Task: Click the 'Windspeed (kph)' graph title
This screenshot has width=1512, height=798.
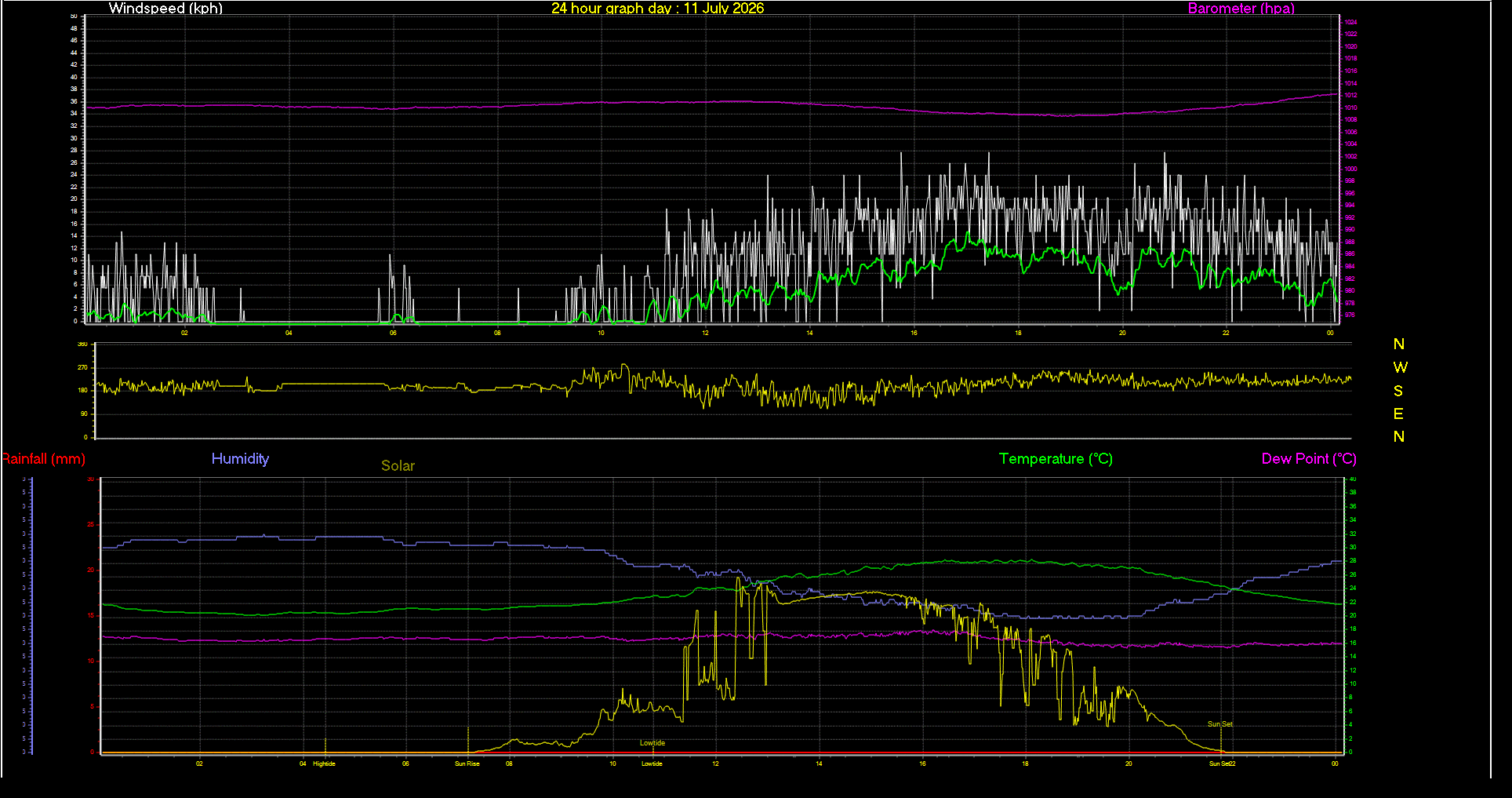Action: [x=165, y=8]
